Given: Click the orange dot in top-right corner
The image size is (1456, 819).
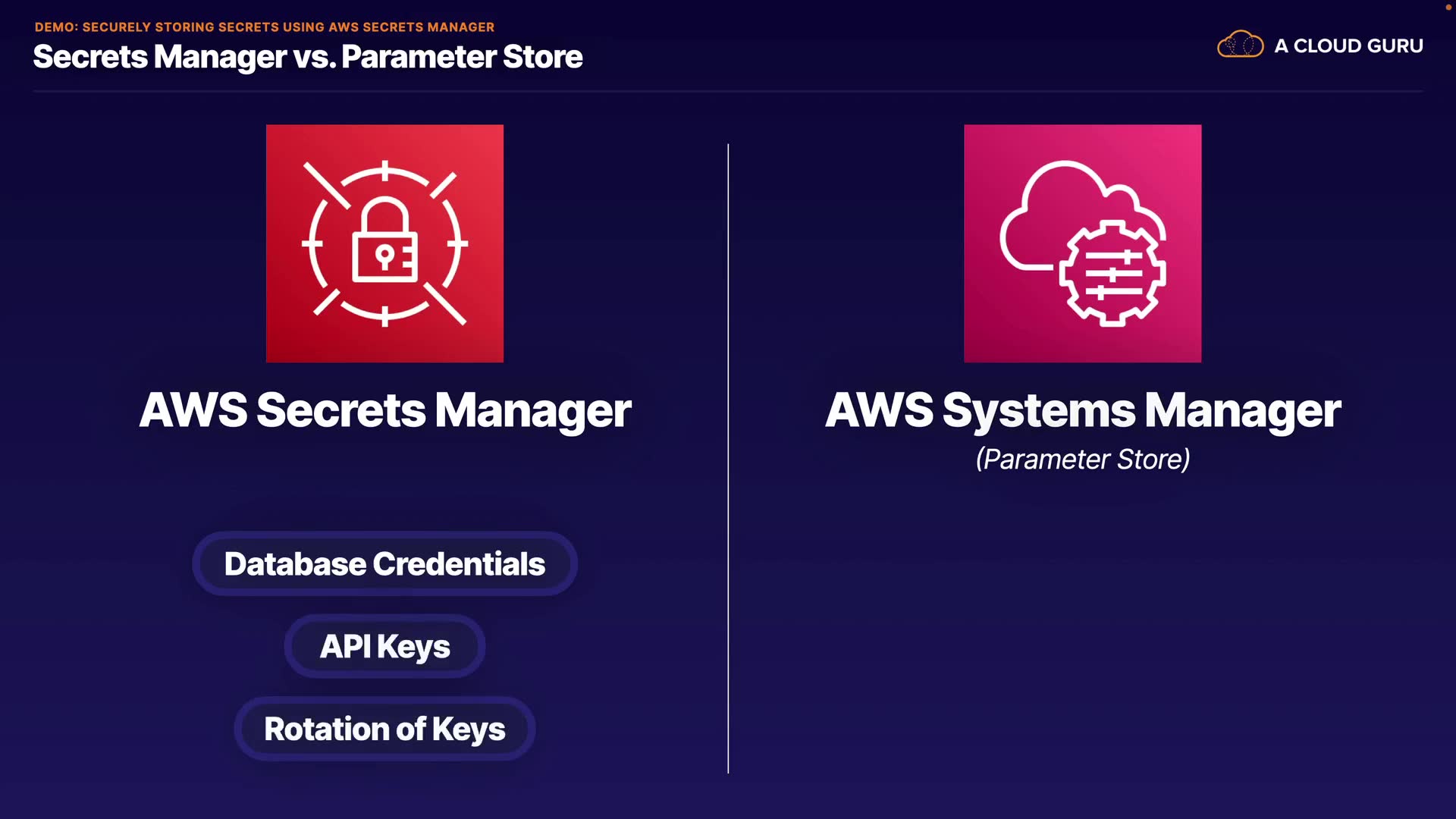Looking at the screenshot, I should 1448,7.
